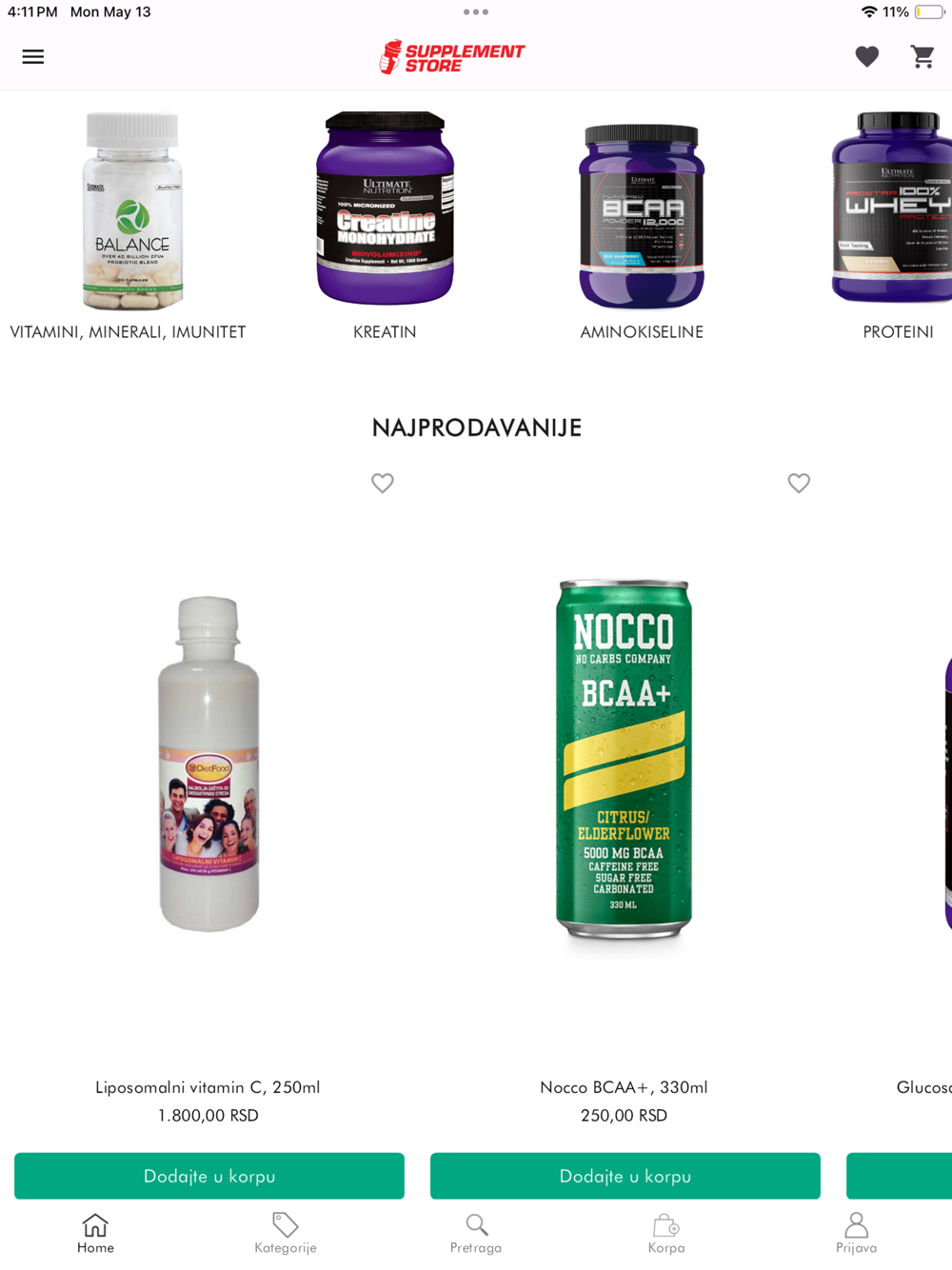Open the favorites heart in header
Image resolution: width=952 pixels, height=1270 pixels.
[866, 57]
